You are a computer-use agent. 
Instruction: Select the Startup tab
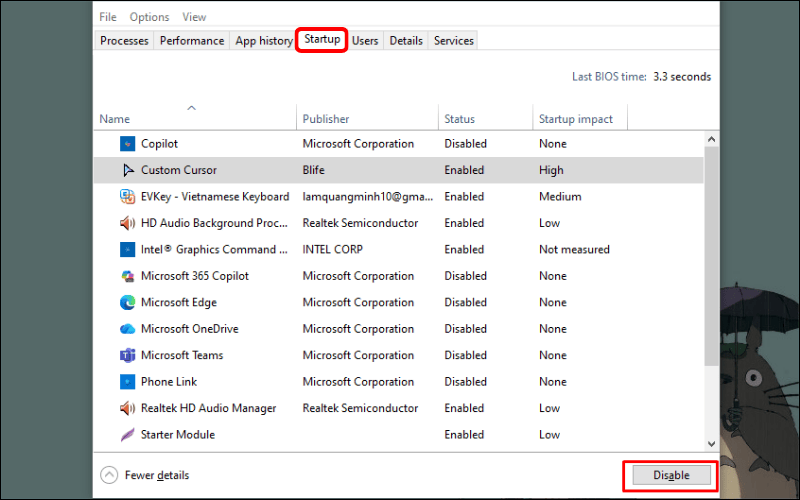click(x=322, y=39)
